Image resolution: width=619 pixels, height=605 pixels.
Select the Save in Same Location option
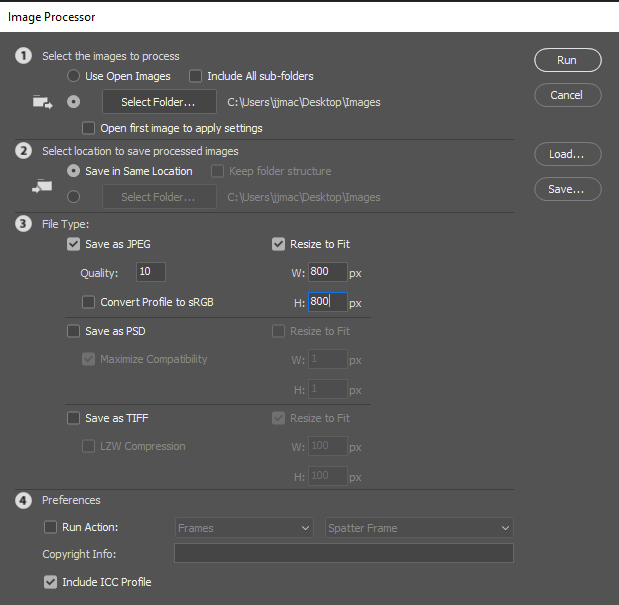coord(73,171)
